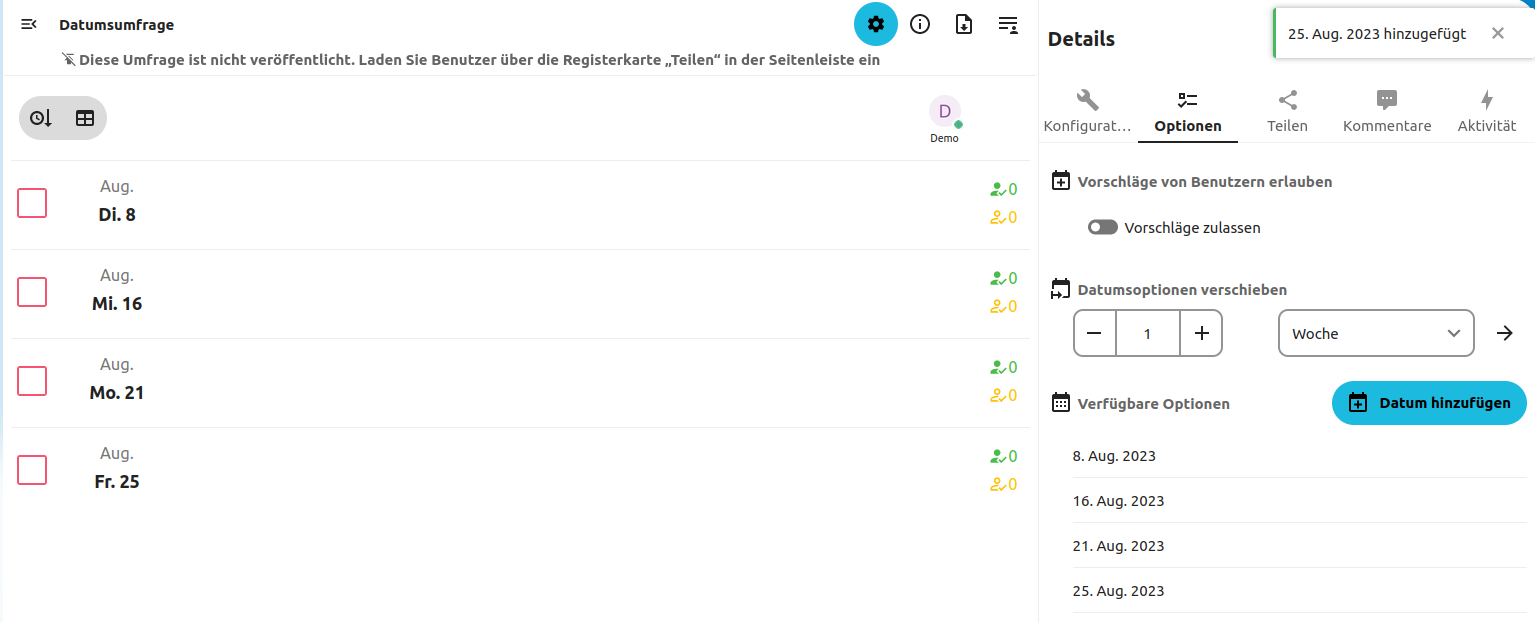This screenshot has height=623, width=1535.
Task: Apply date shift with arrow icon
Action: (x=1504, y=333)
